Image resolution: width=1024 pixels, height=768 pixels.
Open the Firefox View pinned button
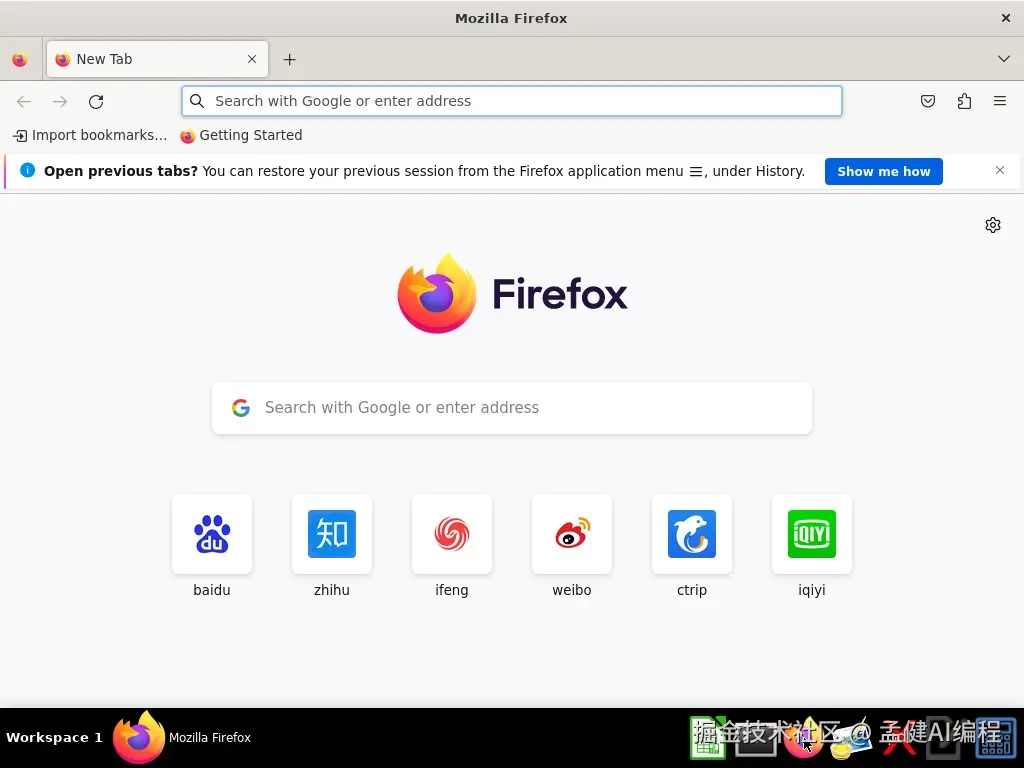(x=20, y=59)
